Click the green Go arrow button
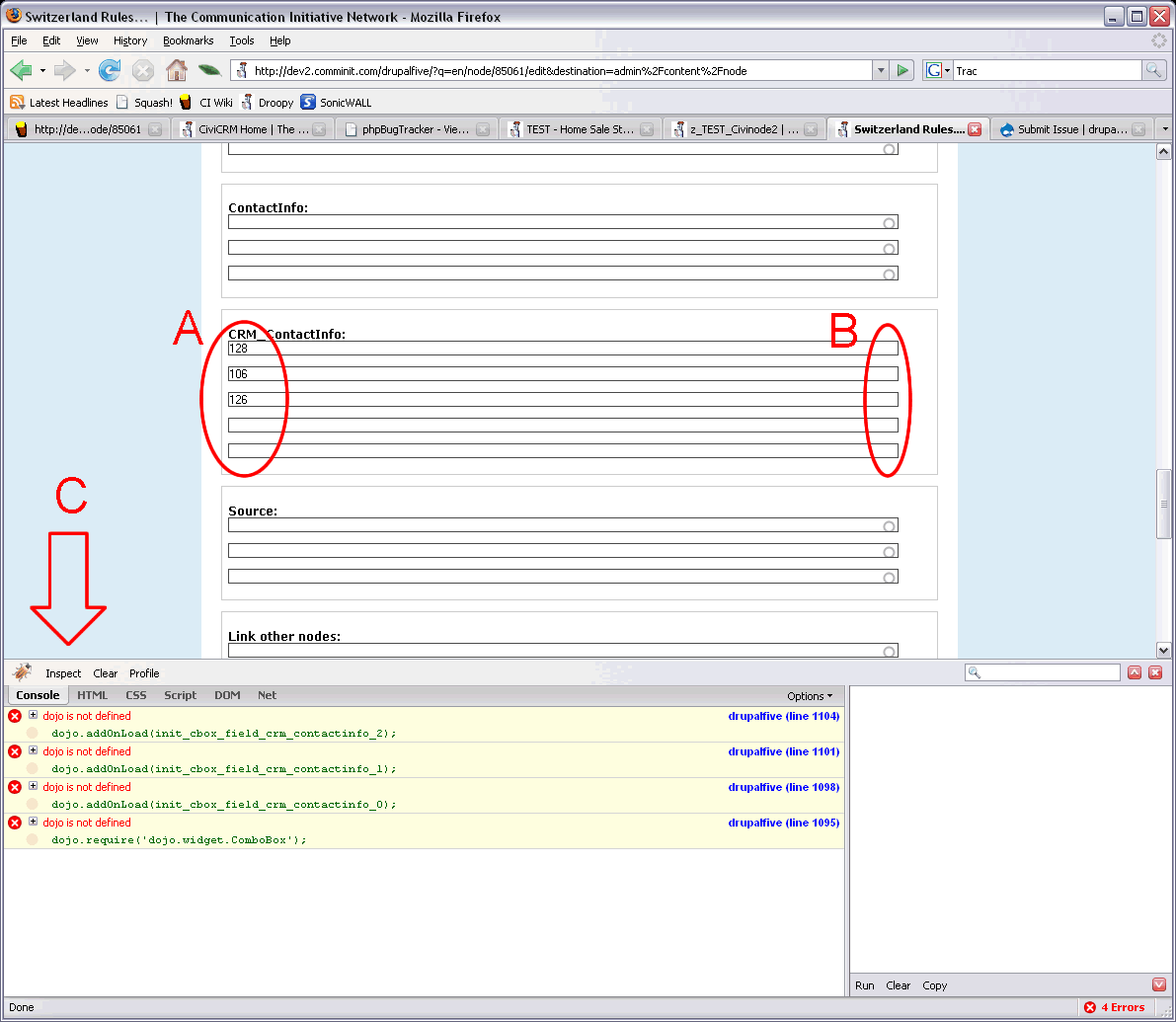Image resolution: width=1176 pixels, height=1022 pixels. [x=903, y=70]
